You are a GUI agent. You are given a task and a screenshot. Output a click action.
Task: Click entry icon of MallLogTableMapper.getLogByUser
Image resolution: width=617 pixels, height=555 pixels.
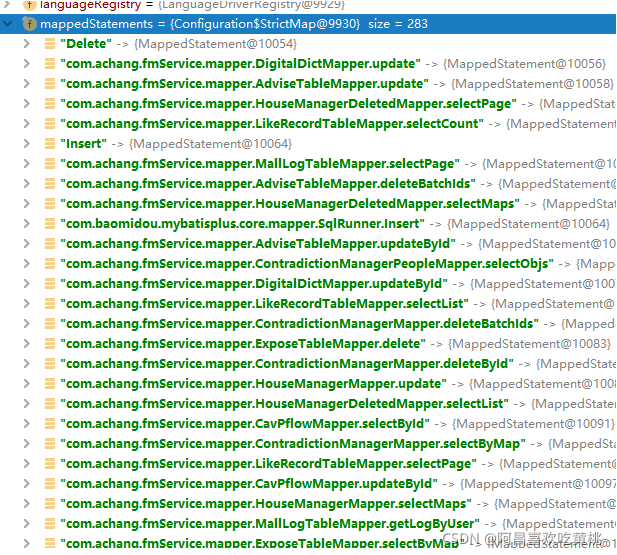tap(50, 524)
